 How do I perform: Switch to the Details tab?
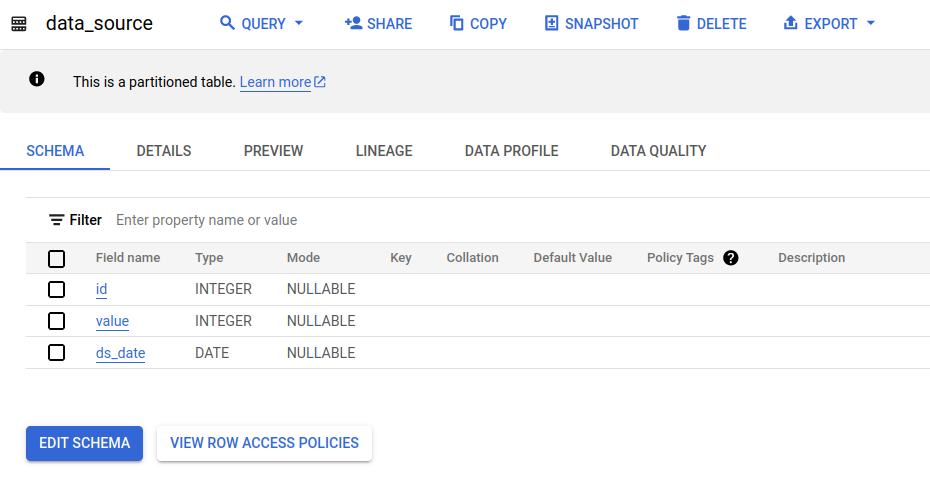coord(164,151)
